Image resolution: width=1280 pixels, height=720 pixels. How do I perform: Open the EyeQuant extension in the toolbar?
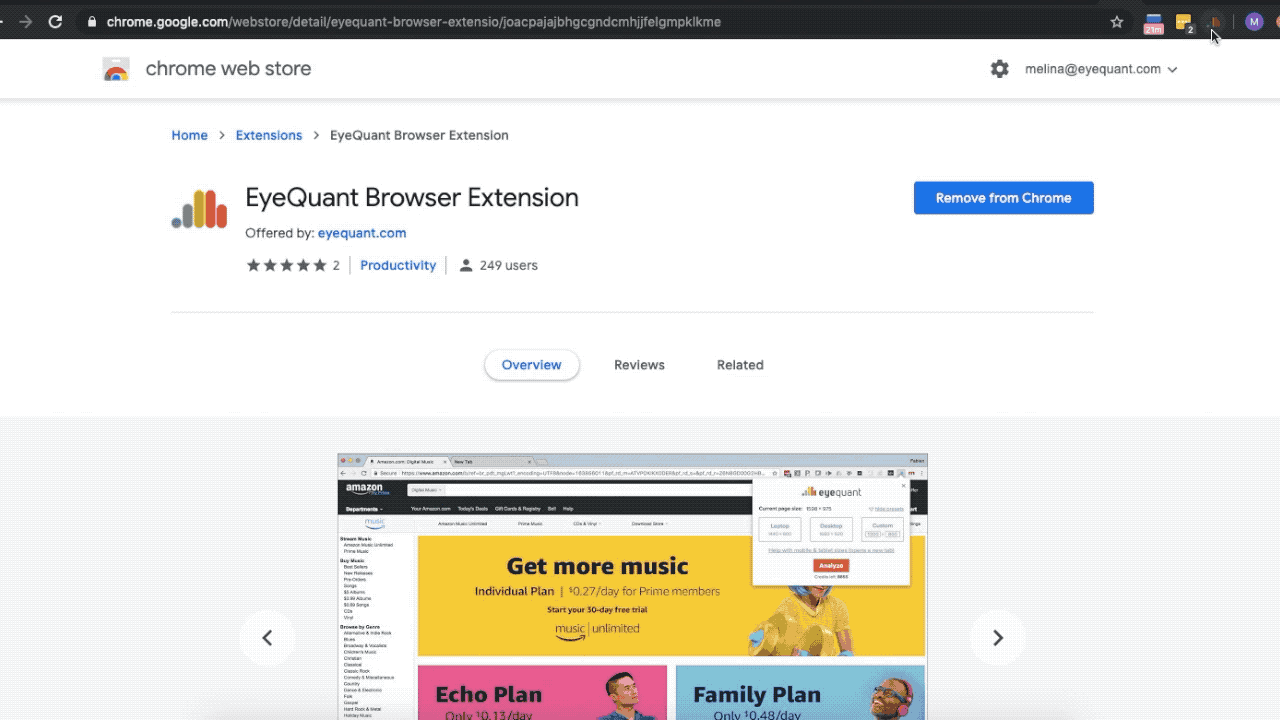click(x=1215, y=22)
